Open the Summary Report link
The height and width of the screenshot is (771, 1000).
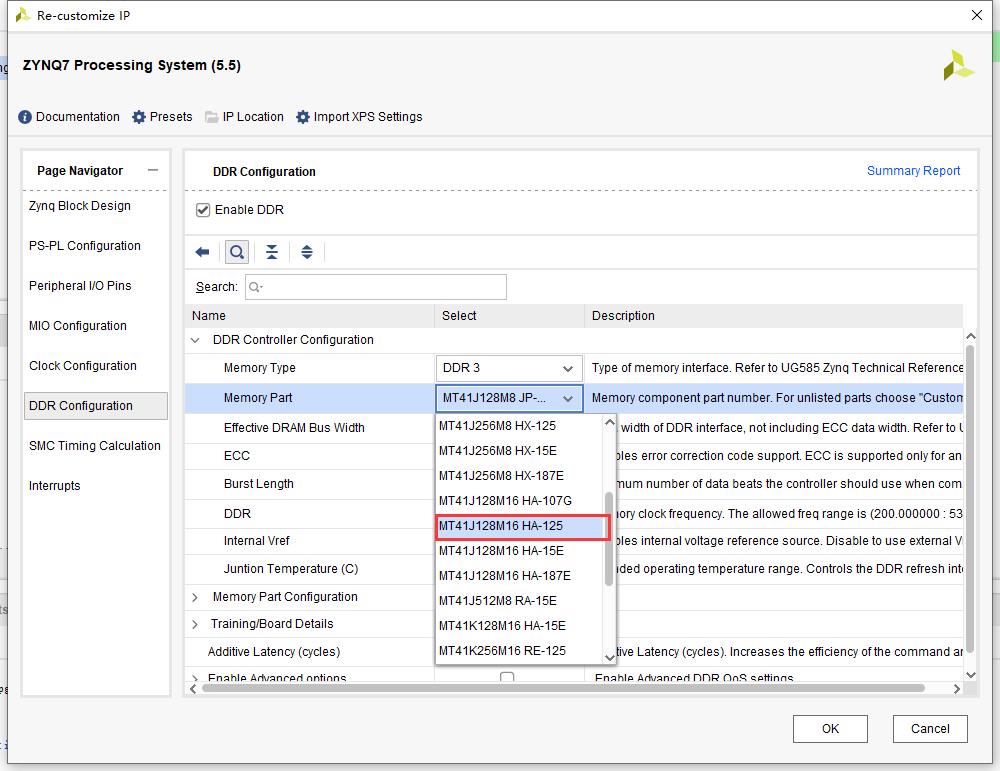(x=913, y=171)
